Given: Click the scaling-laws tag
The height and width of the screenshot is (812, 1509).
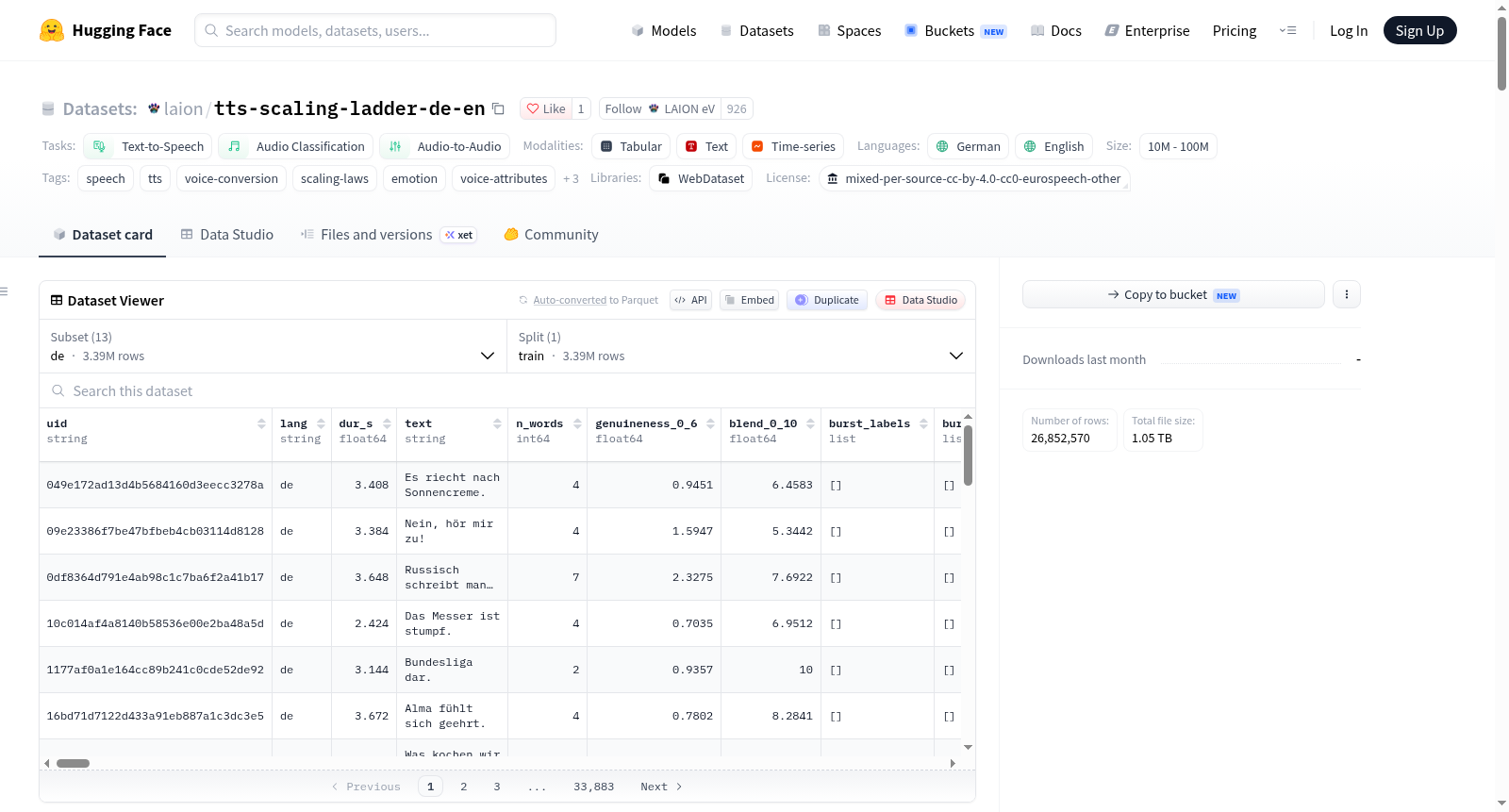Looking at the screenshot, I should (335, 178).
